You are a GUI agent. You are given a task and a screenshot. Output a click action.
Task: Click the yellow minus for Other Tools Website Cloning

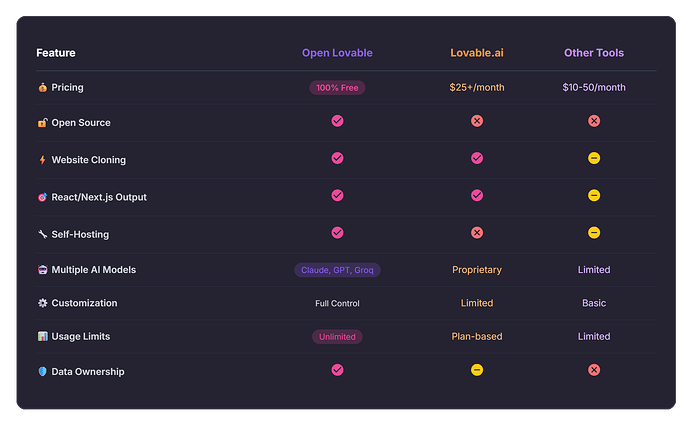click(594, 158)
